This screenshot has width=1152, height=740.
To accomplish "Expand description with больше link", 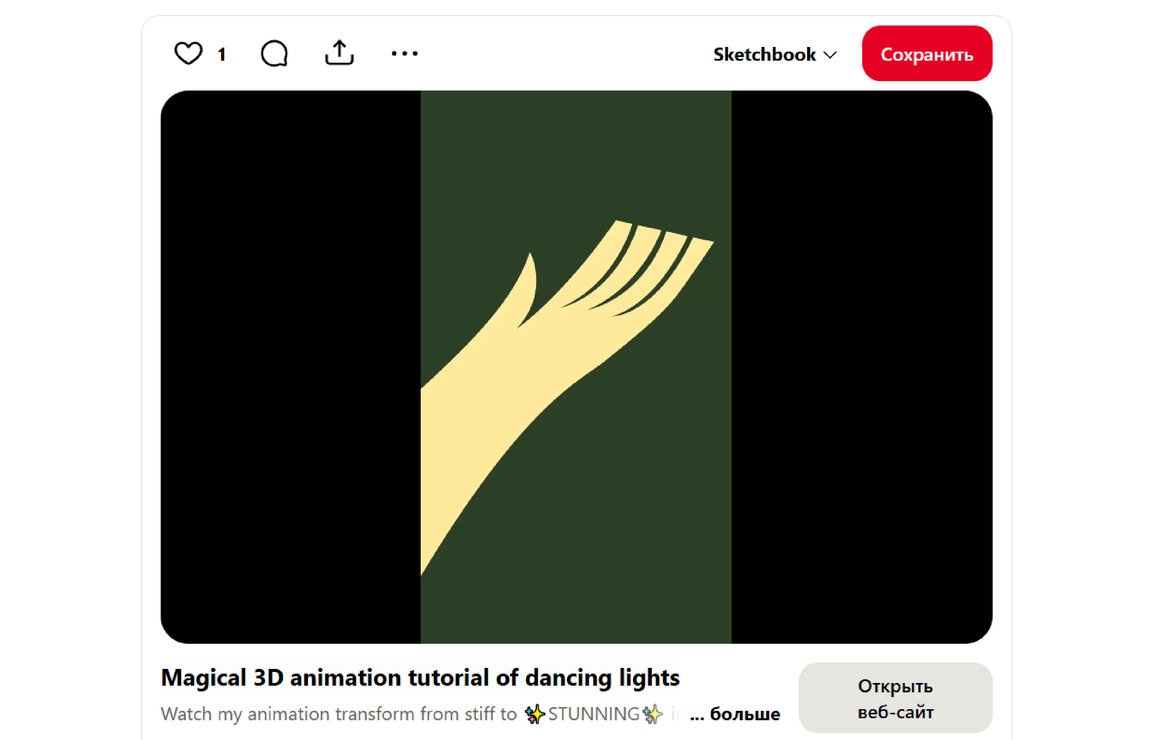I will coord(745,714).
